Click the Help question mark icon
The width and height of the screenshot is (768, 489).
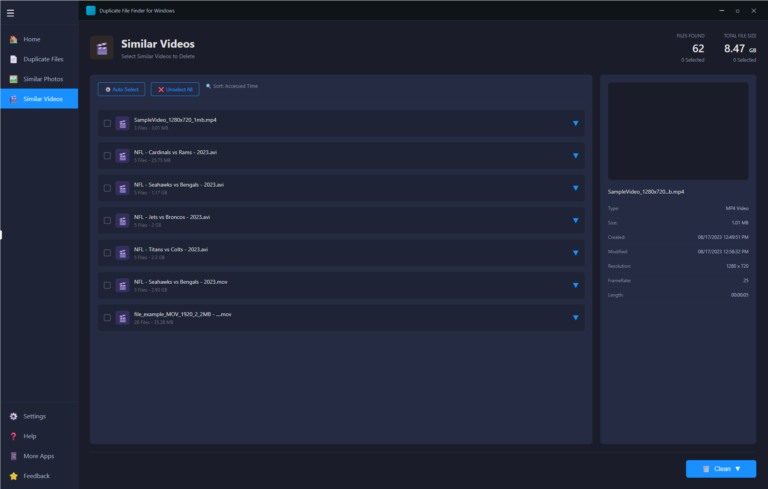14,436
